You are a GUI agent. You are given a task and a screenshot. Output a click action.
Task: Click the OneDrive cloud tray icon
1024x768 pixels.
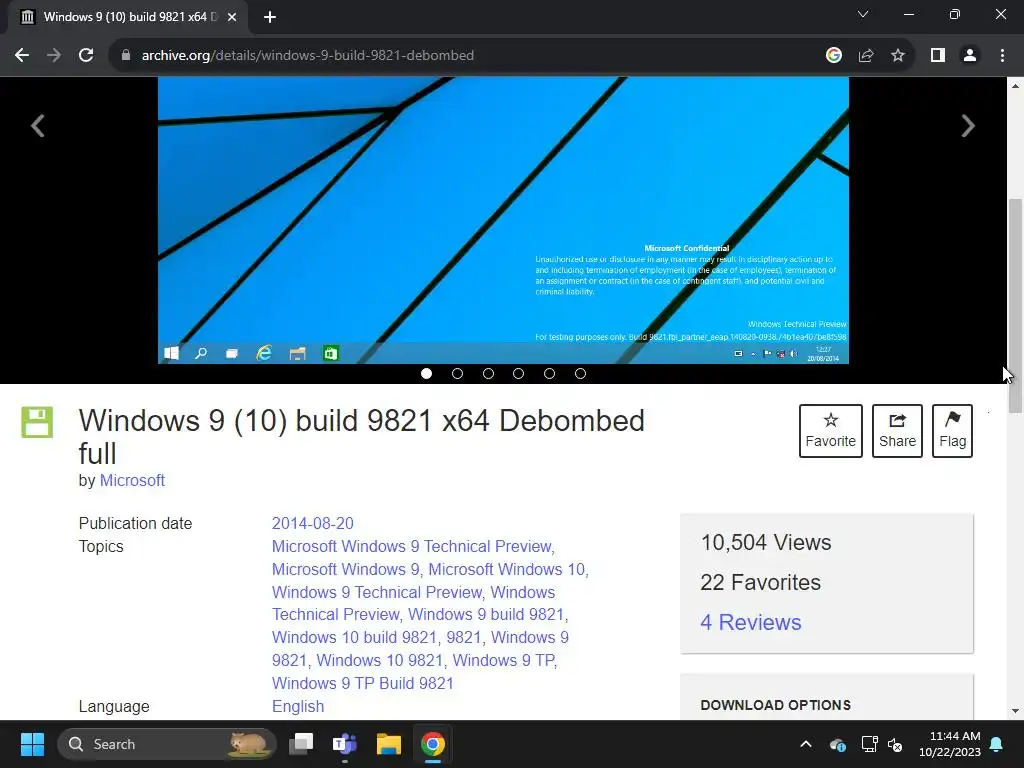(837, 744)
